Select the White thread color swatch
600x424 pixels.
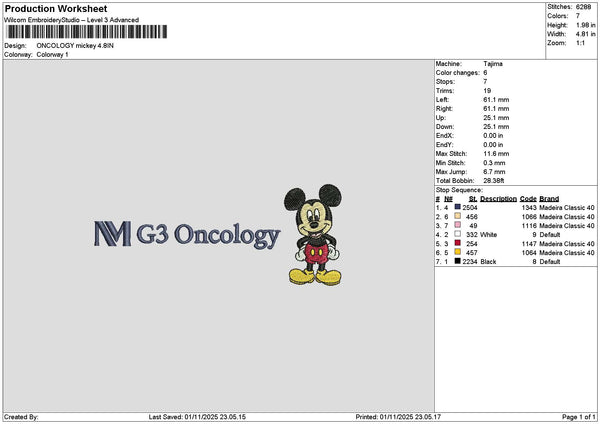[x=457, y=234]
